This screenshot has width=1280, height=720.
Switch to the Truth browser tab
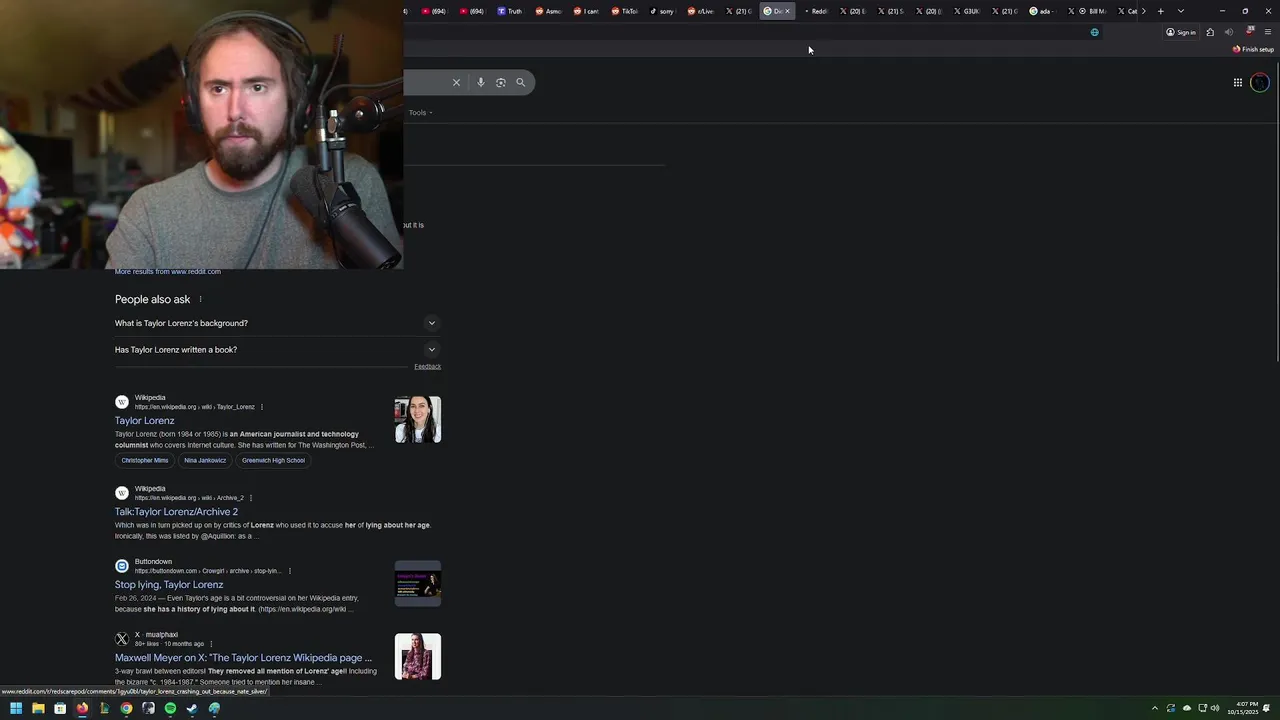510,11
